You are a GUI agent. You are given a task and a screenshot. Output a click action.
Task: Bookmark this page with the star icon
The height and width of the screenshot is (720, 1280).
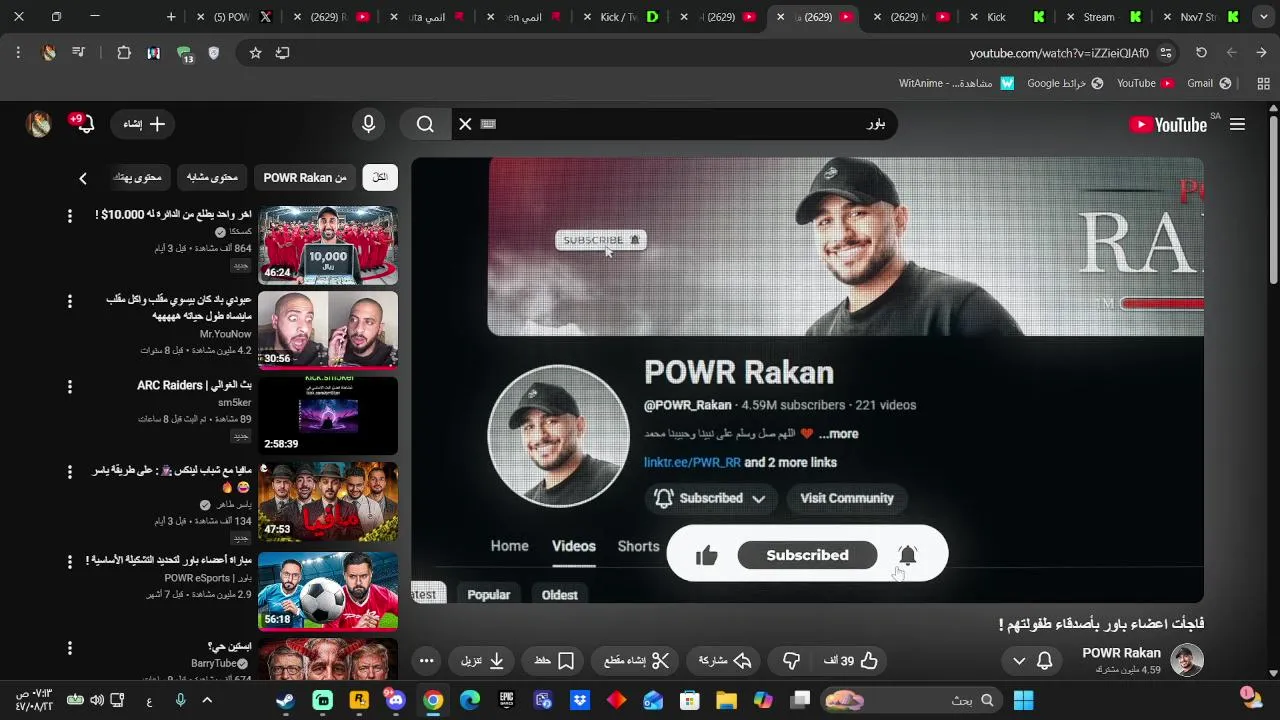coord(255,53)
